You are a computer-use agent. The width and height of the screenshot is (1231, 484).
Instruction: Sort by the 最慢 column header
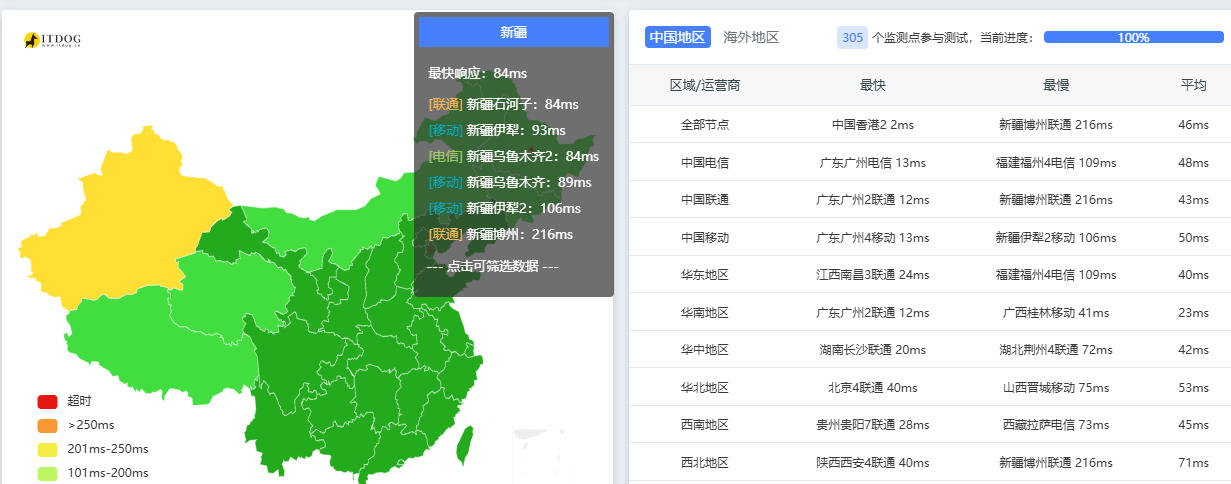tap(1056, 85)
